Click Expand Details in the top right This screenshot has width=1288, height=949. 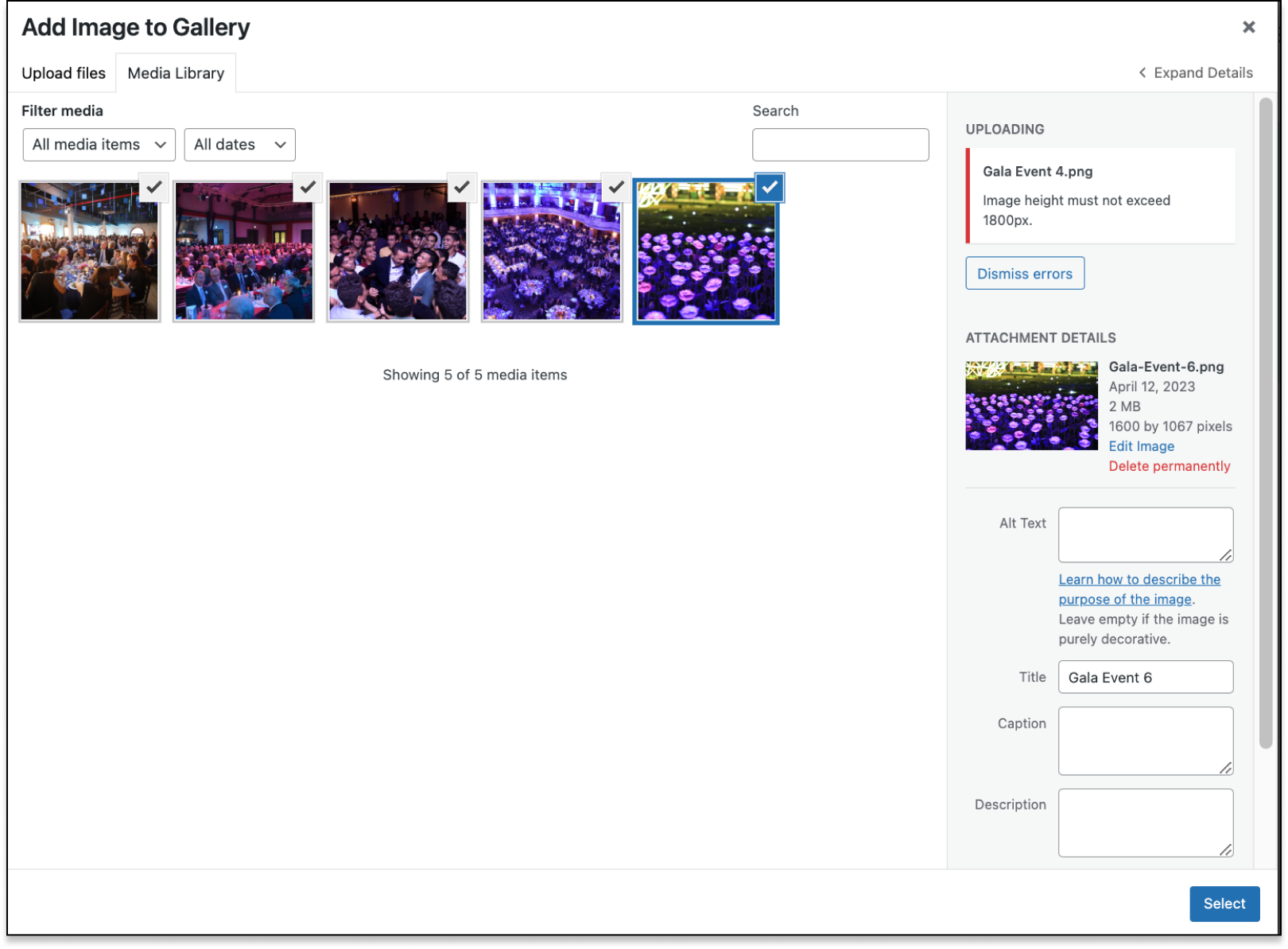pos(1203,72)
